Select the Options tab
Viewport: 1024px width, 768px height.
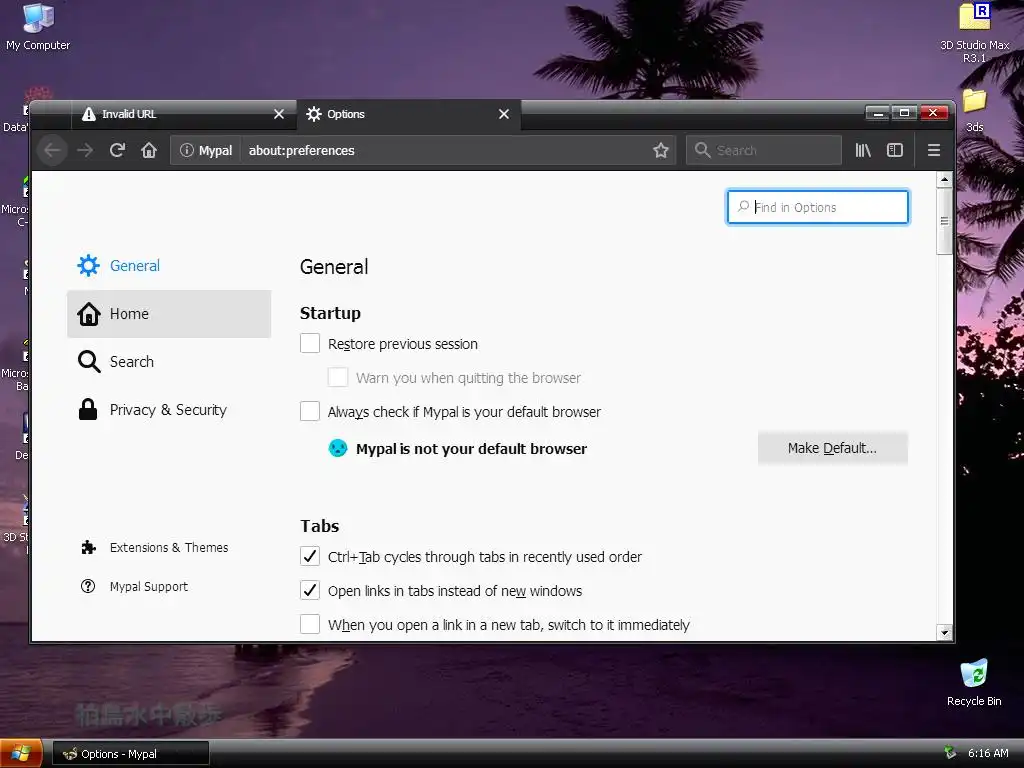(408, 114)
